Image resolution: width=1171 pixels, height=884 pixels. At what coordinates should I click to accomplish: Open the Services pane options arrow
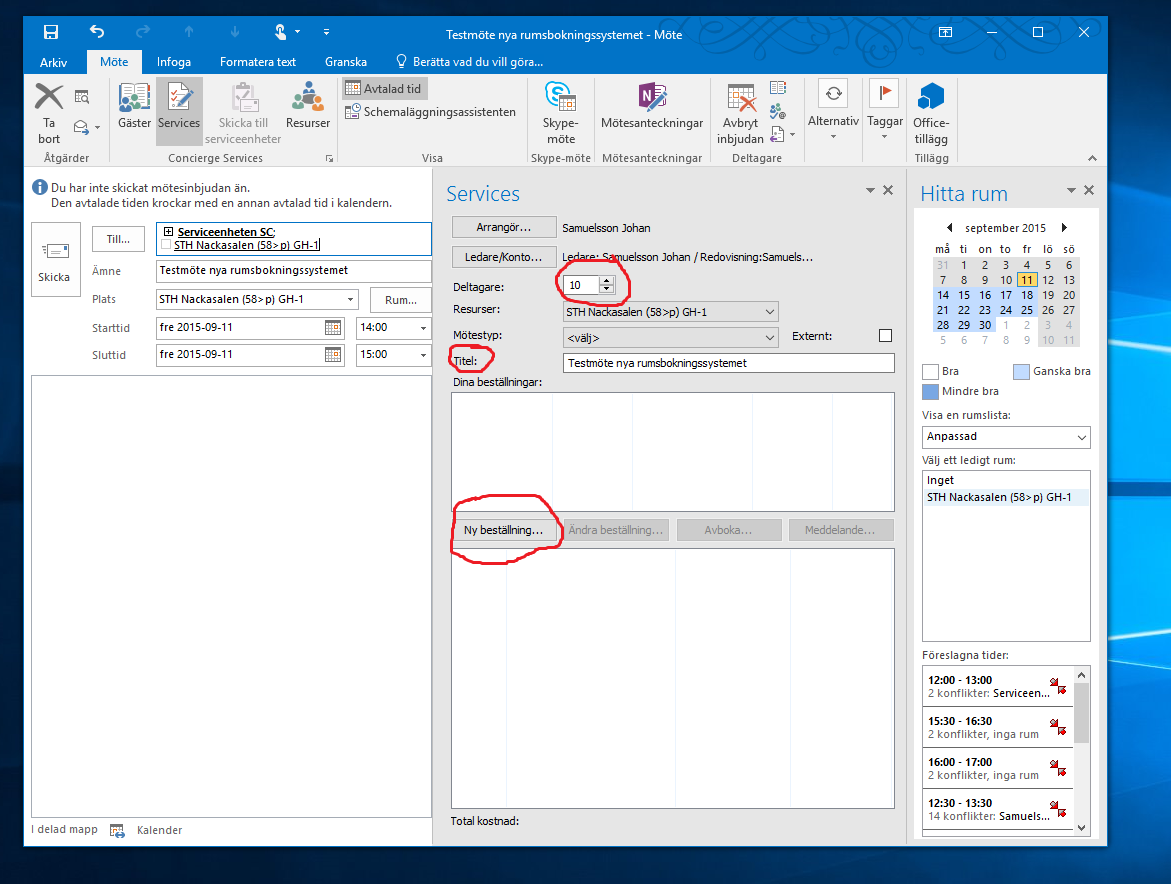point(870,190)
